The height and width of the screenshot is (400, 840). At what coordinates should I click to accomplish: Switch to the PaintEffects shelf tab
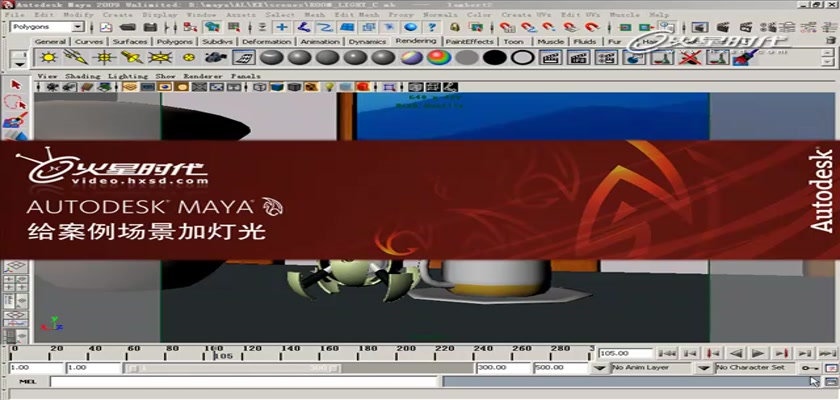point(469,41)
